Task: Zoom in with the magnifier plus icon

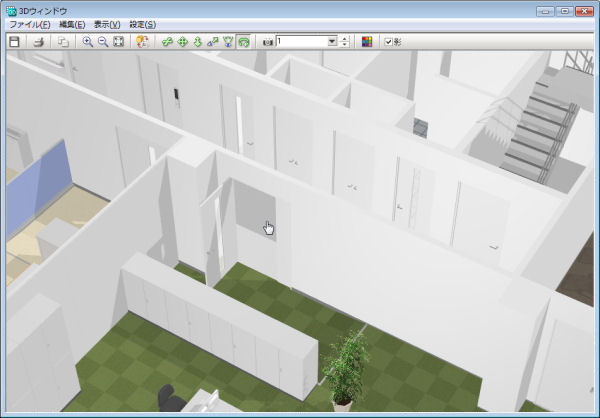Action: [x=88, y=42]
